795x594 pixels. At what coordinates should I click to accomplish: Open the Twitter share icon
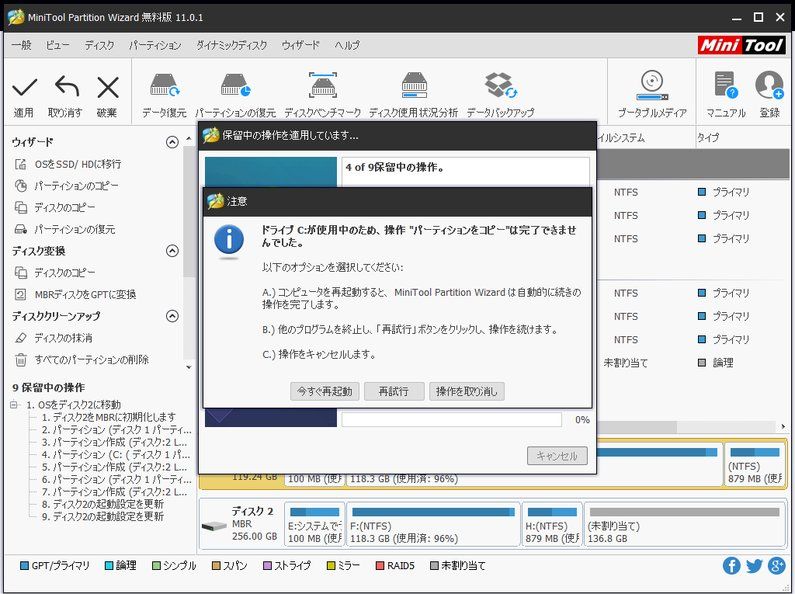(754, 566)
